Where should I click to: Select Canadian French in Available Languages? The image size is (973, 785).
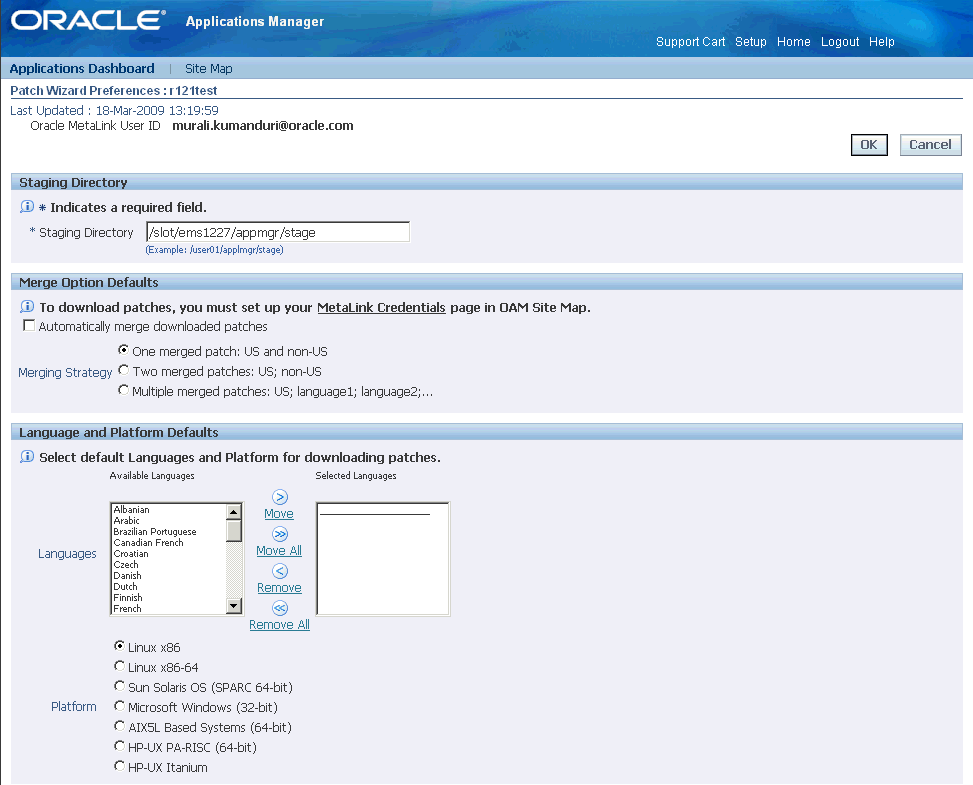pos(148,542)
